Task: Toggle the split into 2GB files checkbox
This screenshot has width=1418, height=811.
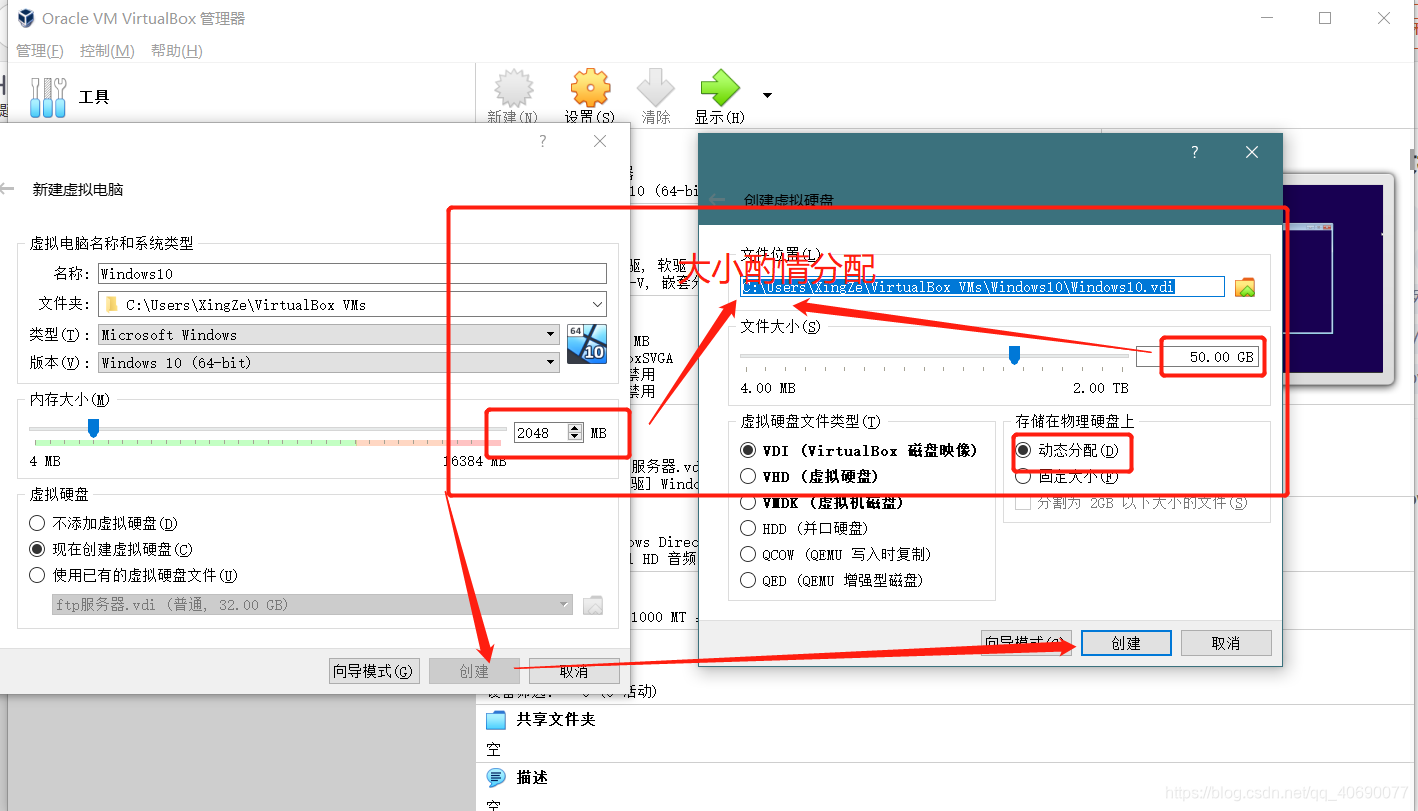Action: [x=1023, y=502]
